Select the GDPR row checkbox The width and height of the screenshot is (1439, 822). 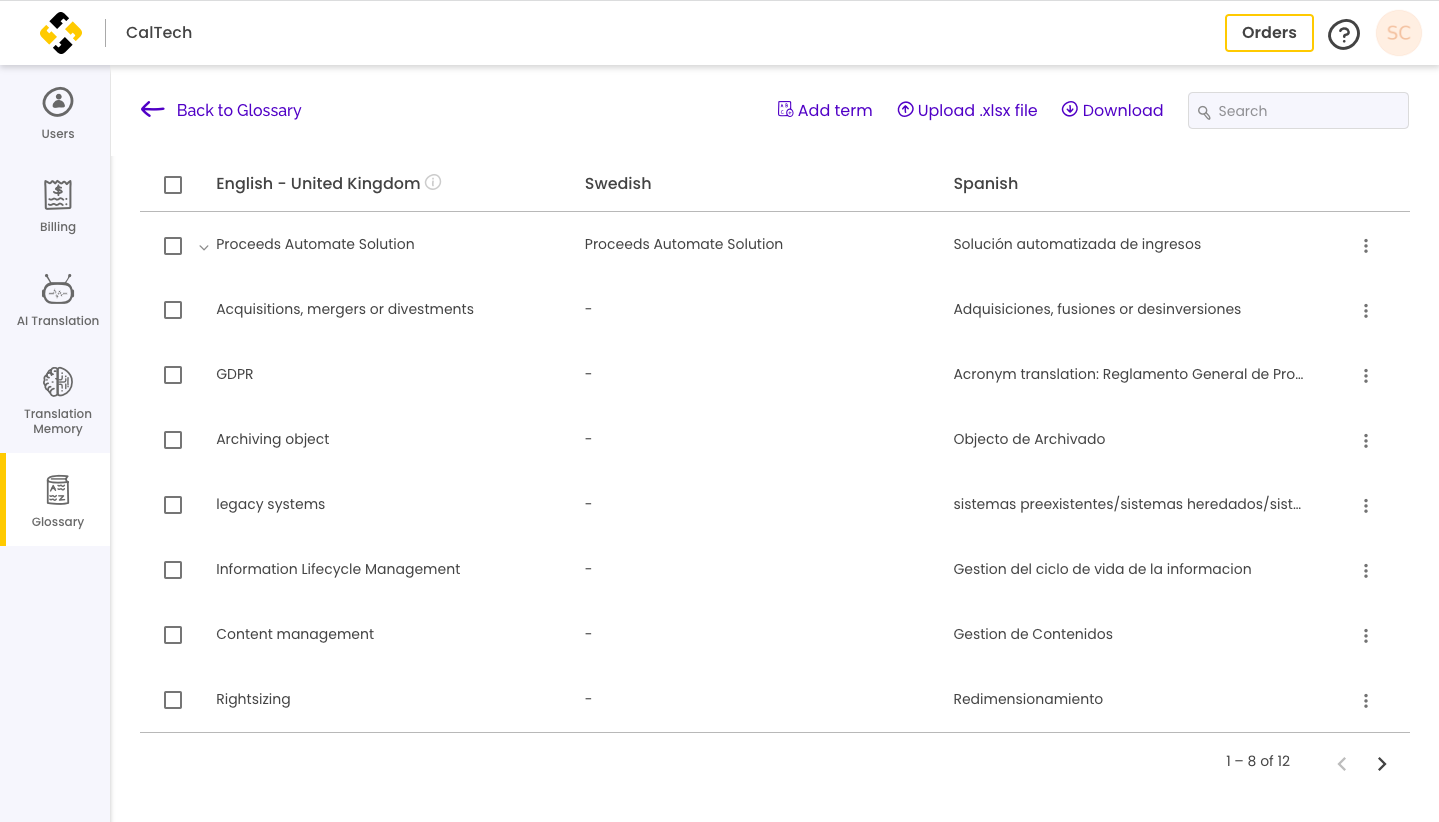coord(173,375)
